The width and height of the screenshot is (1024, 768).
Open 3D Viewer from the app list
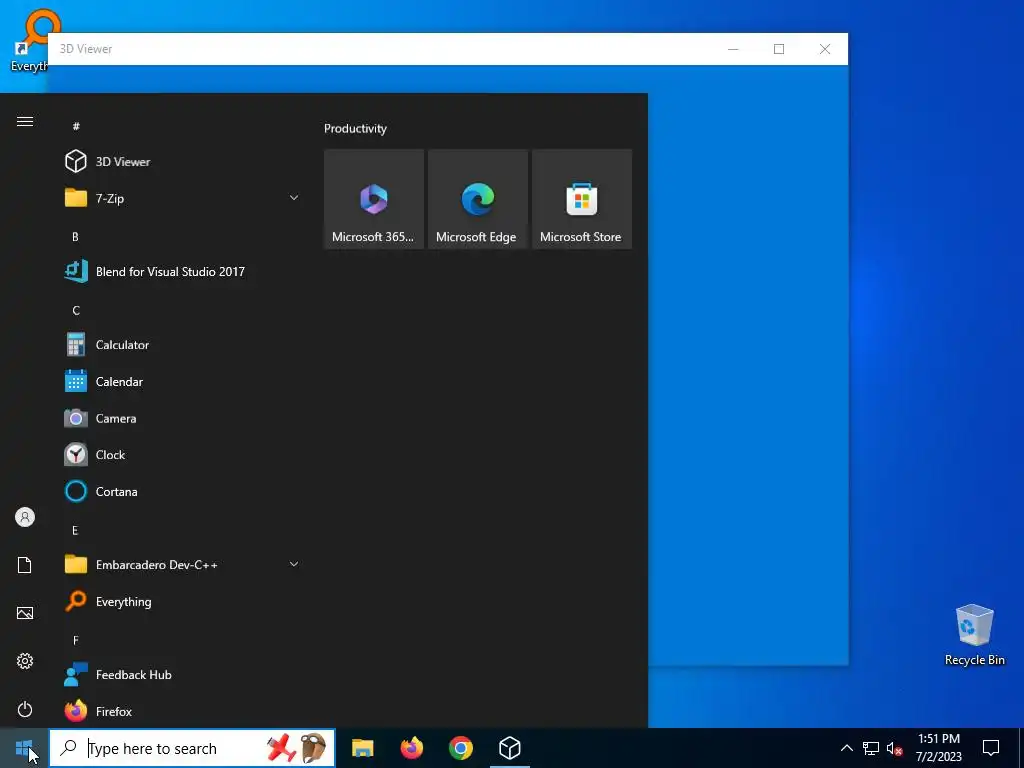coord(182,161)
